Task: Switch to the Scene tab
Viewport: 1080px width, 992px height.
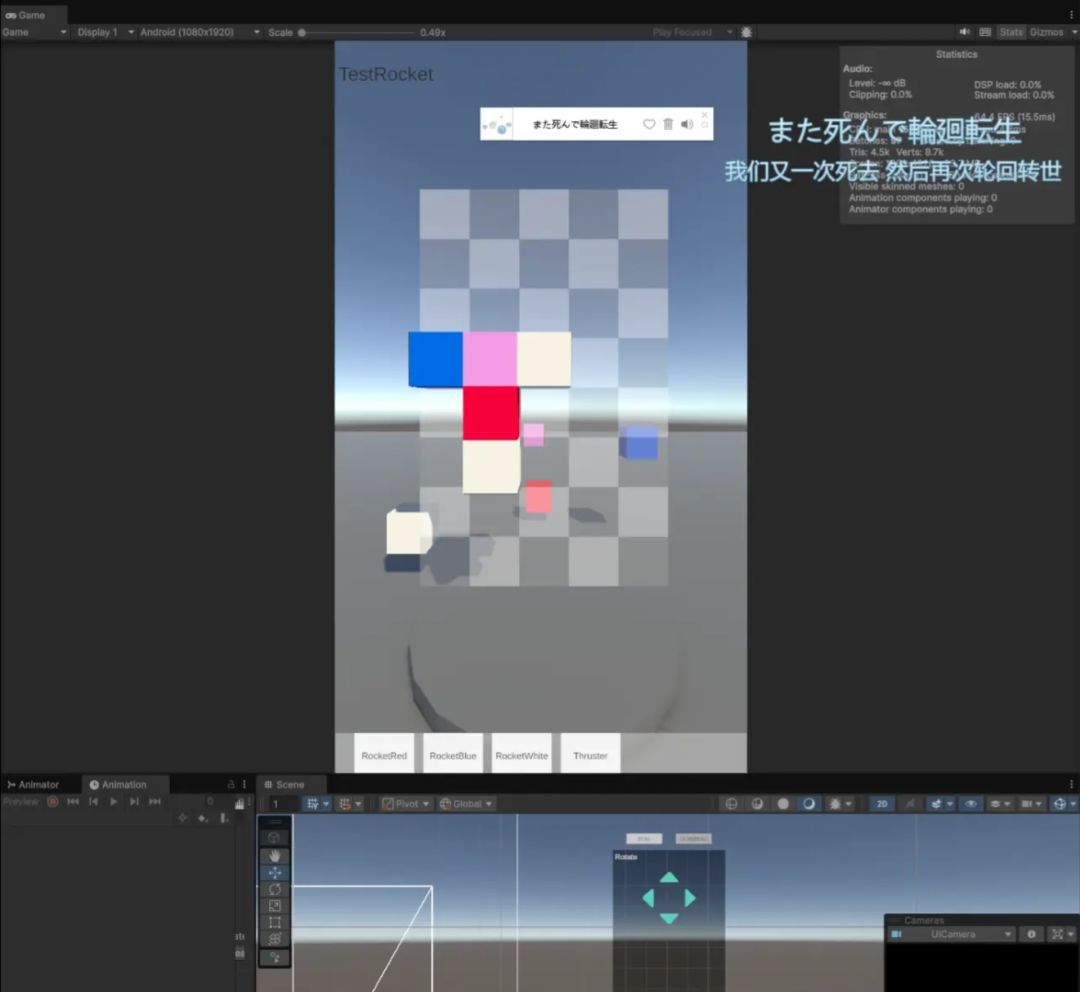Action: tap(284, 785)
